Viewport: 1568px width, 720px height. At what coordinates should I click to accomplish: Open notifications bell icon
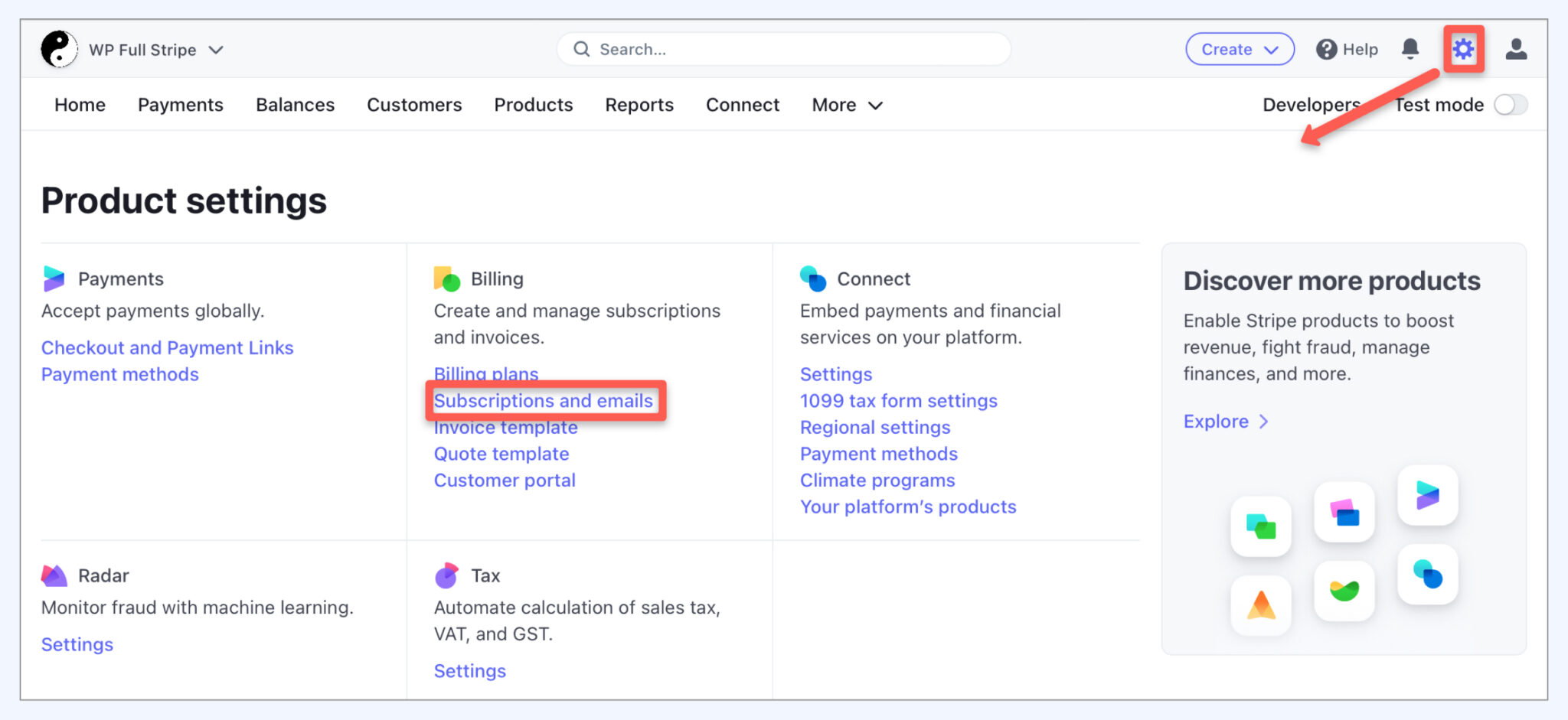1410,49
